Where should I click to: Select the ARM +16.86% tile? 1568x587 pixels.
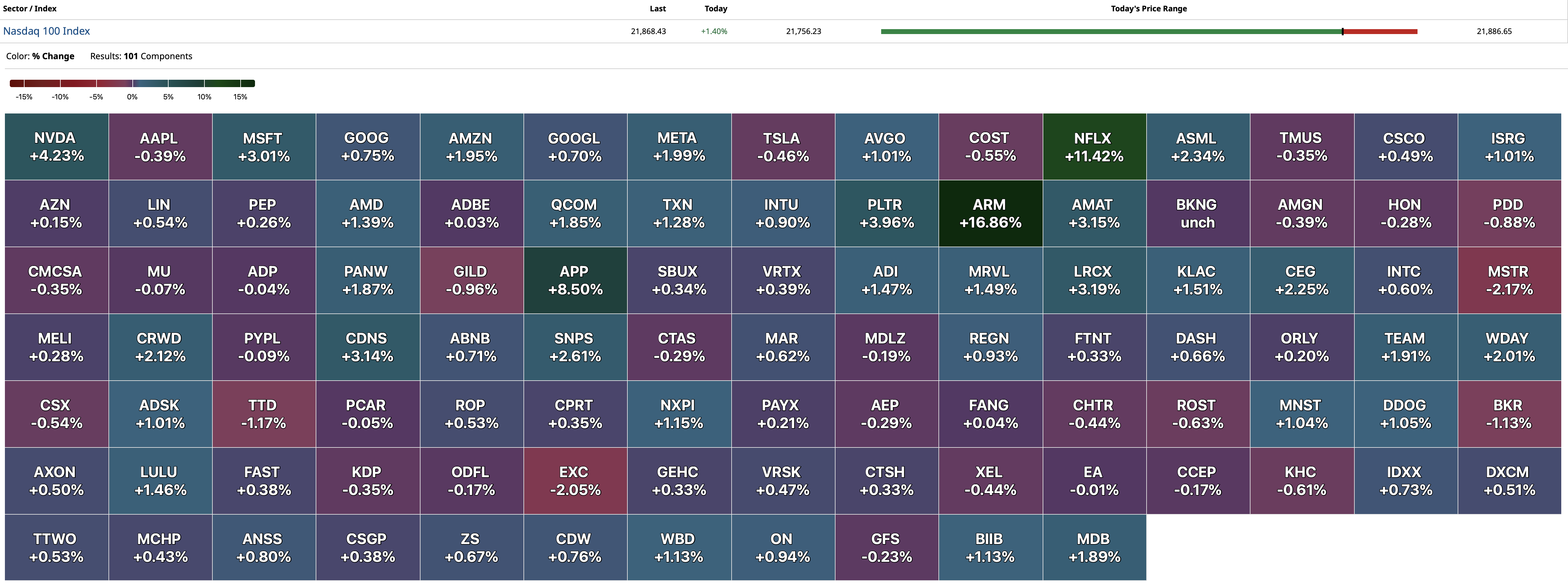click(x=990, y=214)
